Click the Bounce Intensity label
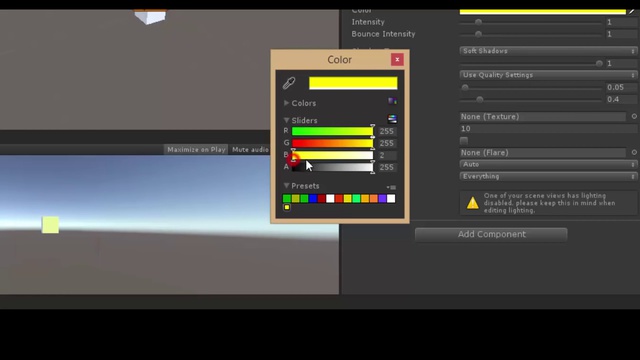640x360 pixels. (383, 34)
